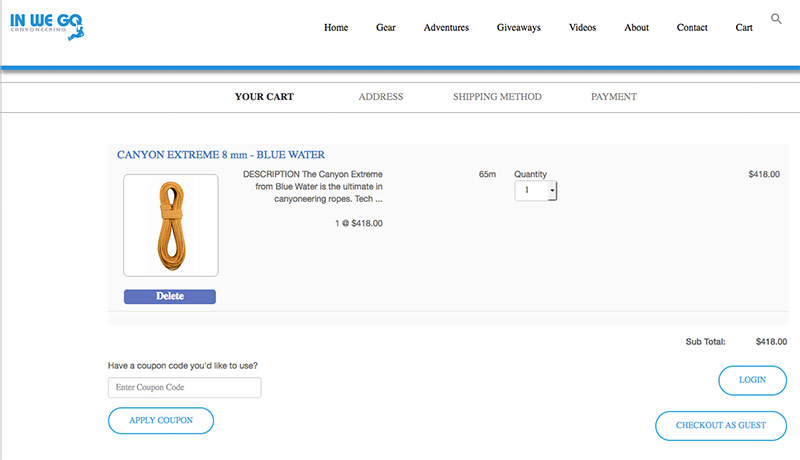Click the Login button
Screen dimensions: 800x460
tap(753, 380)
